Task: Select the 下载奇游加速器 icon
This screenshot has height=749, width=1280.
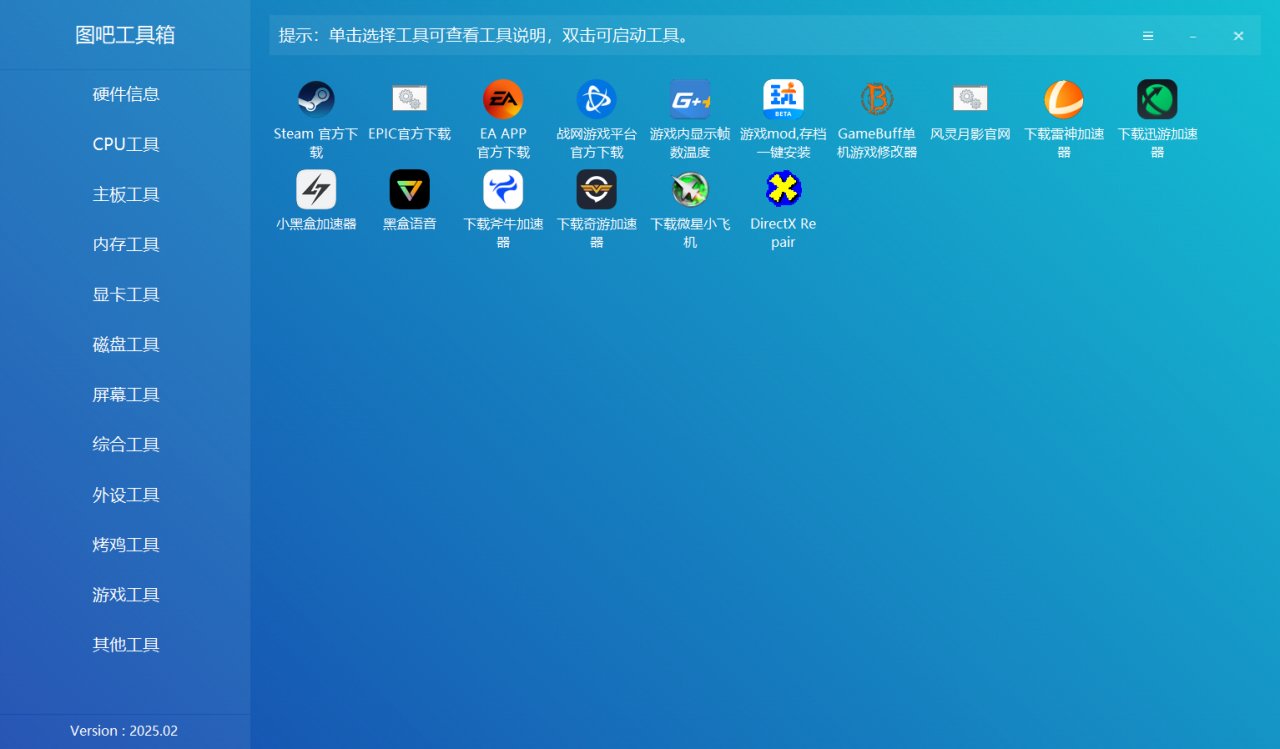Action: click(596, 189)
